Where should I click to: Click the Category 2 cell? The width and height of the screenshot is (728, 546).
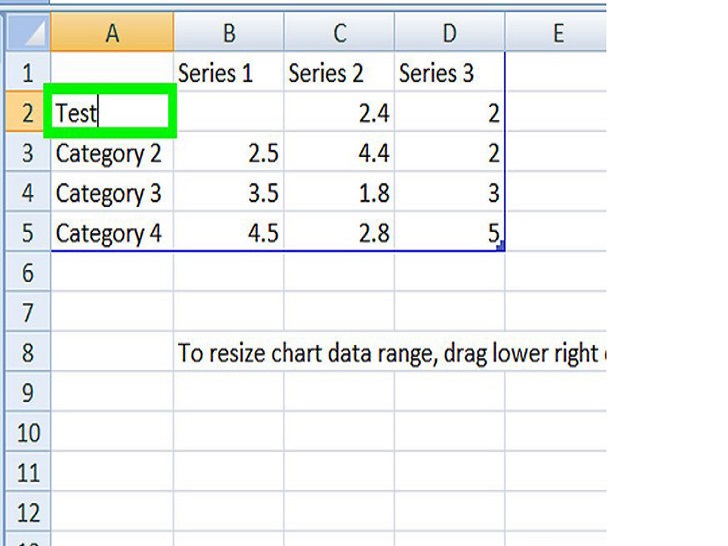point(112,154)
